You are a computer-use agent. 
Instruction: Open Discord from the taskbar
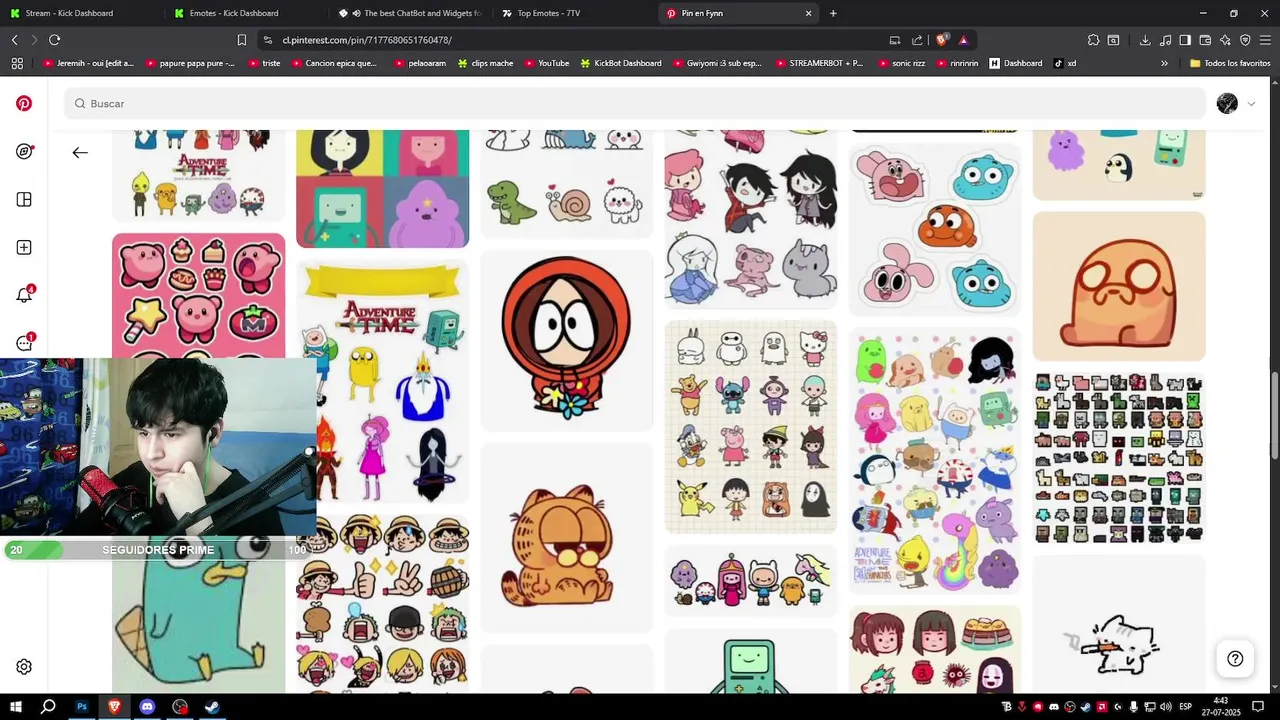(147, 706)
